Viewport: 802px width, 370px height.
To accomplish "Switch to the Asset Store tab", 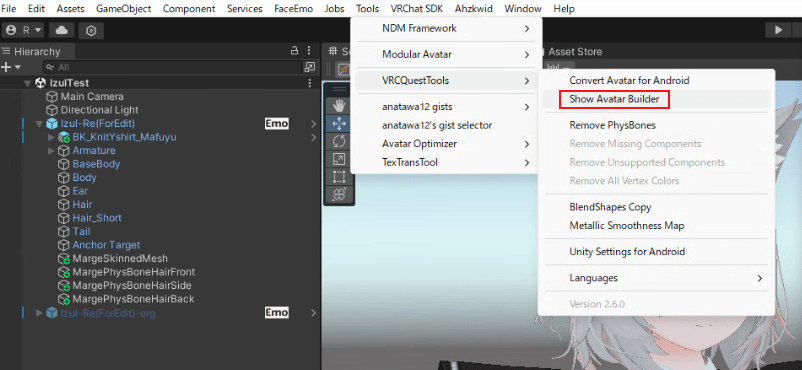I will pyautogui.click(x=575, y=52).
